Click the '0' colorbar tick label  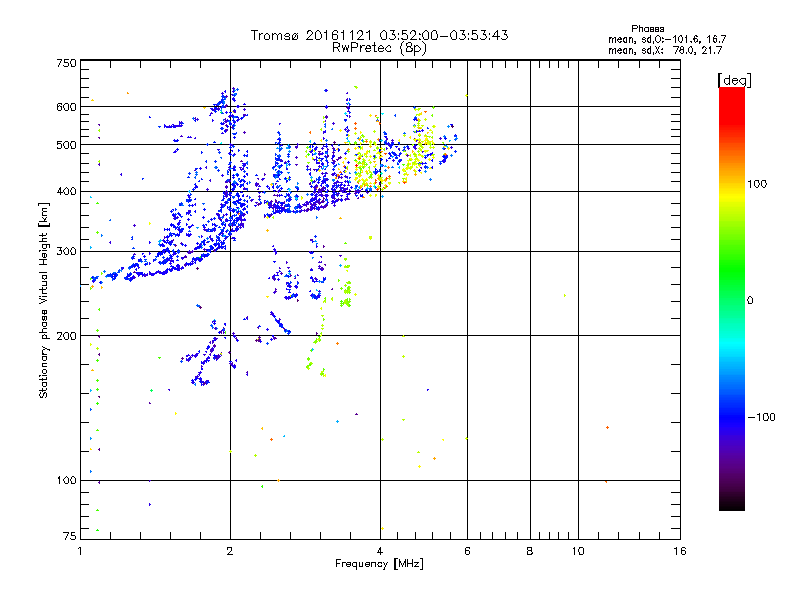point(750,301)
